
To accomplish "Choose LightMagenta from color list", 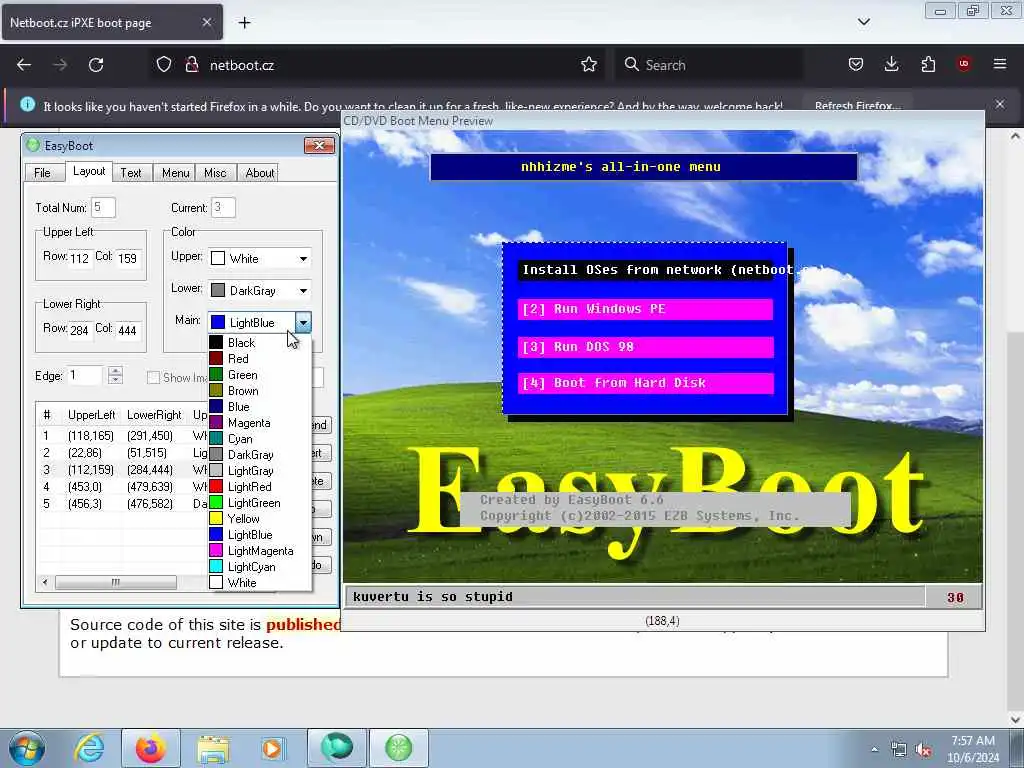I will (x=259, y=551).
